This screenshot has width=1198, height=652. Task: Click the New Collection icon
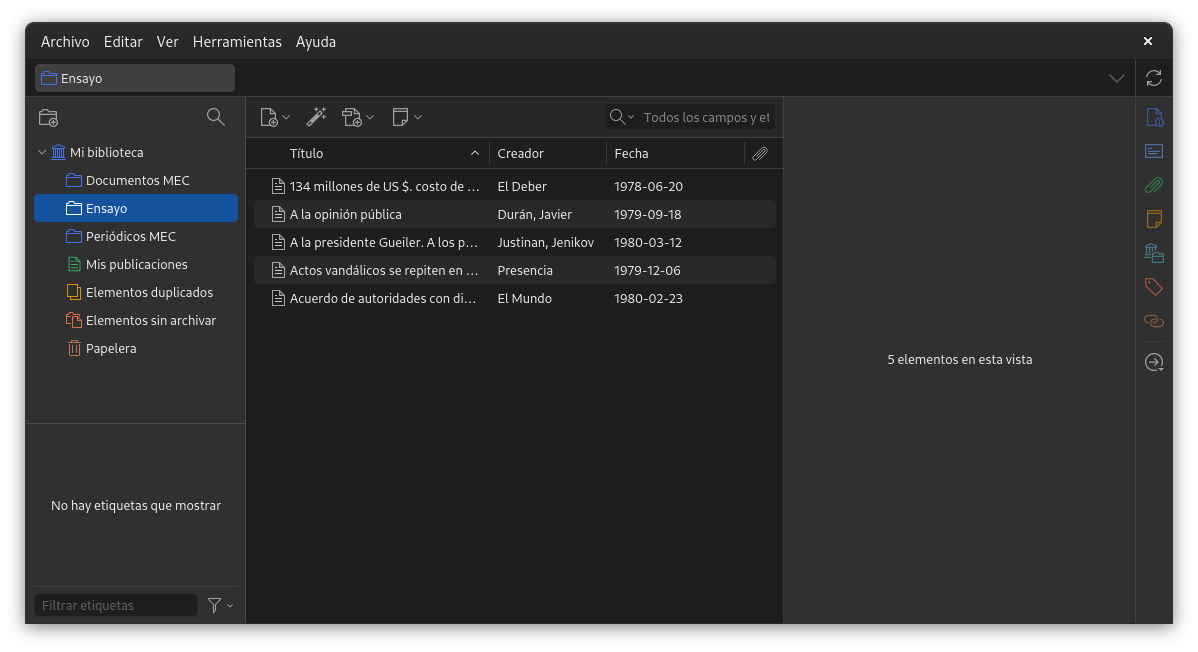48,117
